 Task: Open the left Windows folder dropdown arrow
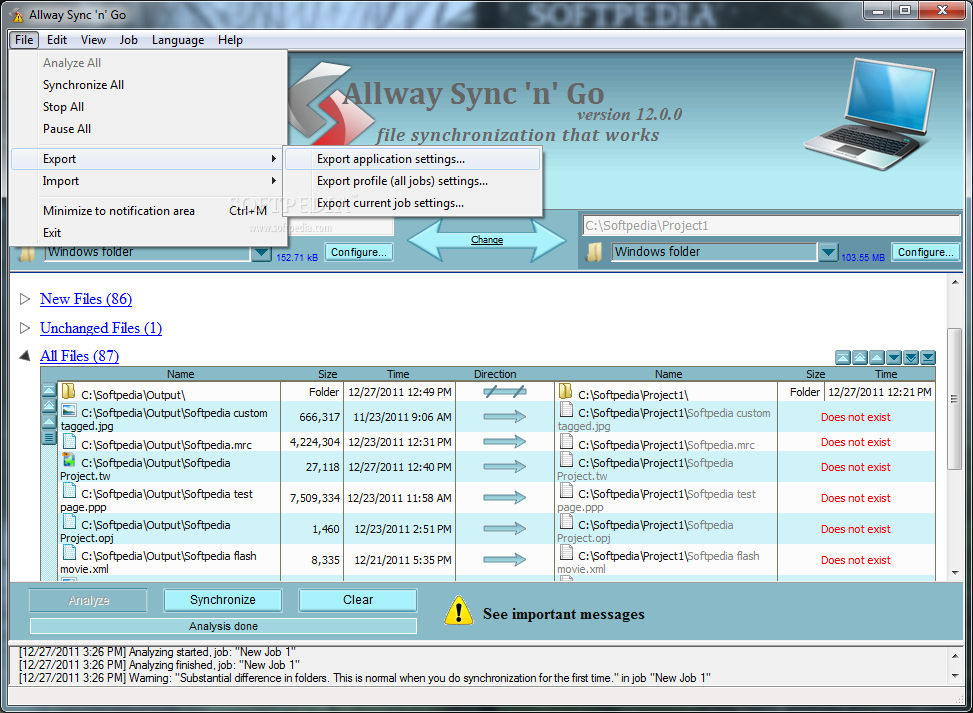click(261, 253)
